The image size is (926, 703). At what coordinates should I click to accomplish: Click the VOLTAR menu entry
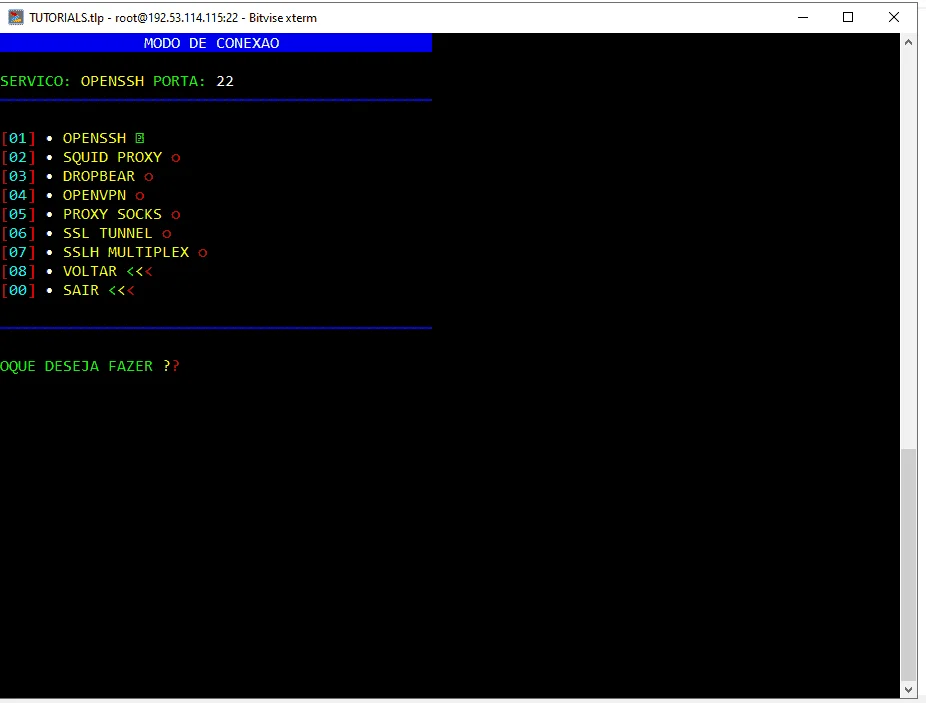(x=90, y=271)
